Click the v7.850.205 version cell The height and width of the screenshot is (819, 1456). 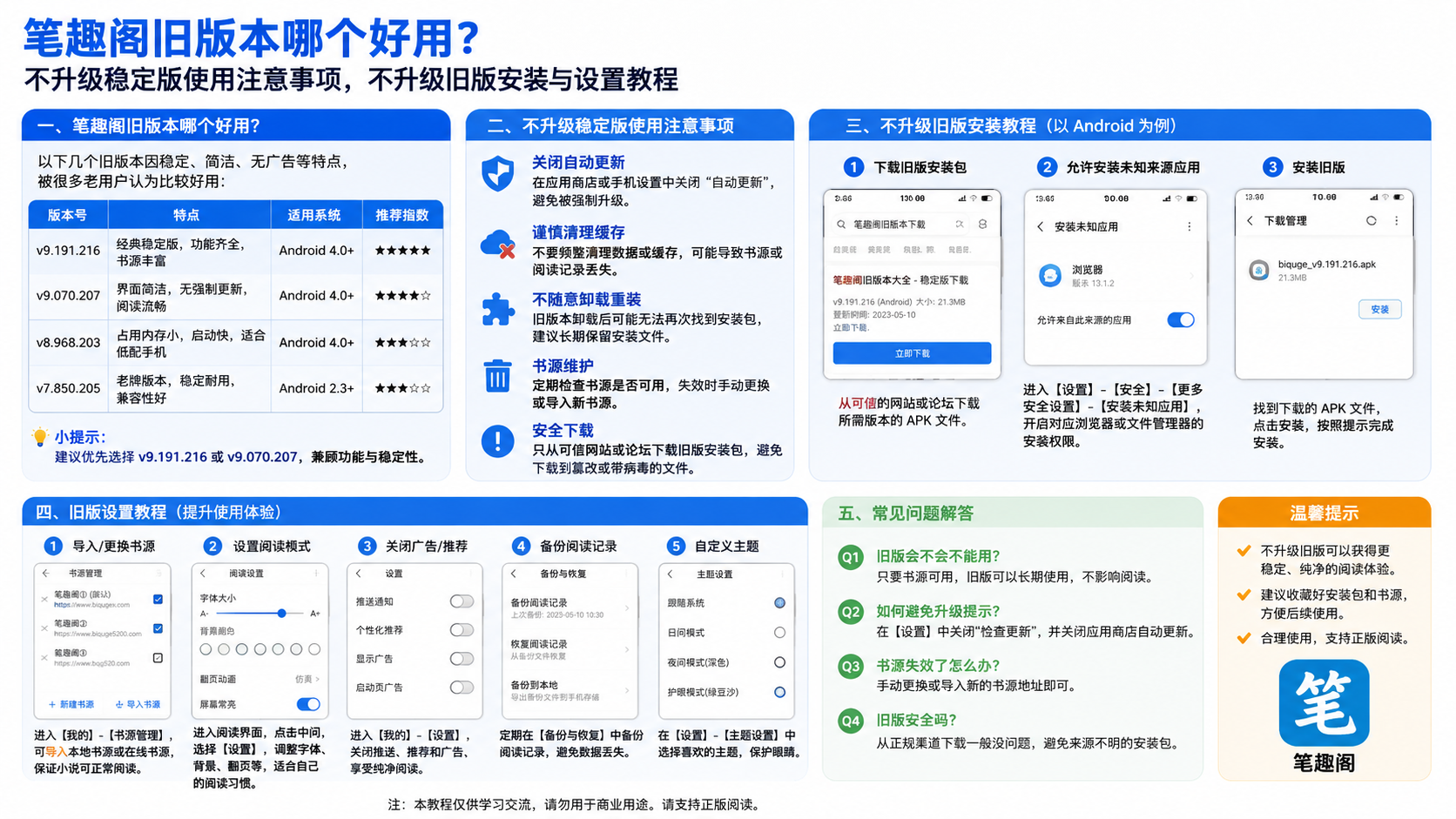coord(69,388)
